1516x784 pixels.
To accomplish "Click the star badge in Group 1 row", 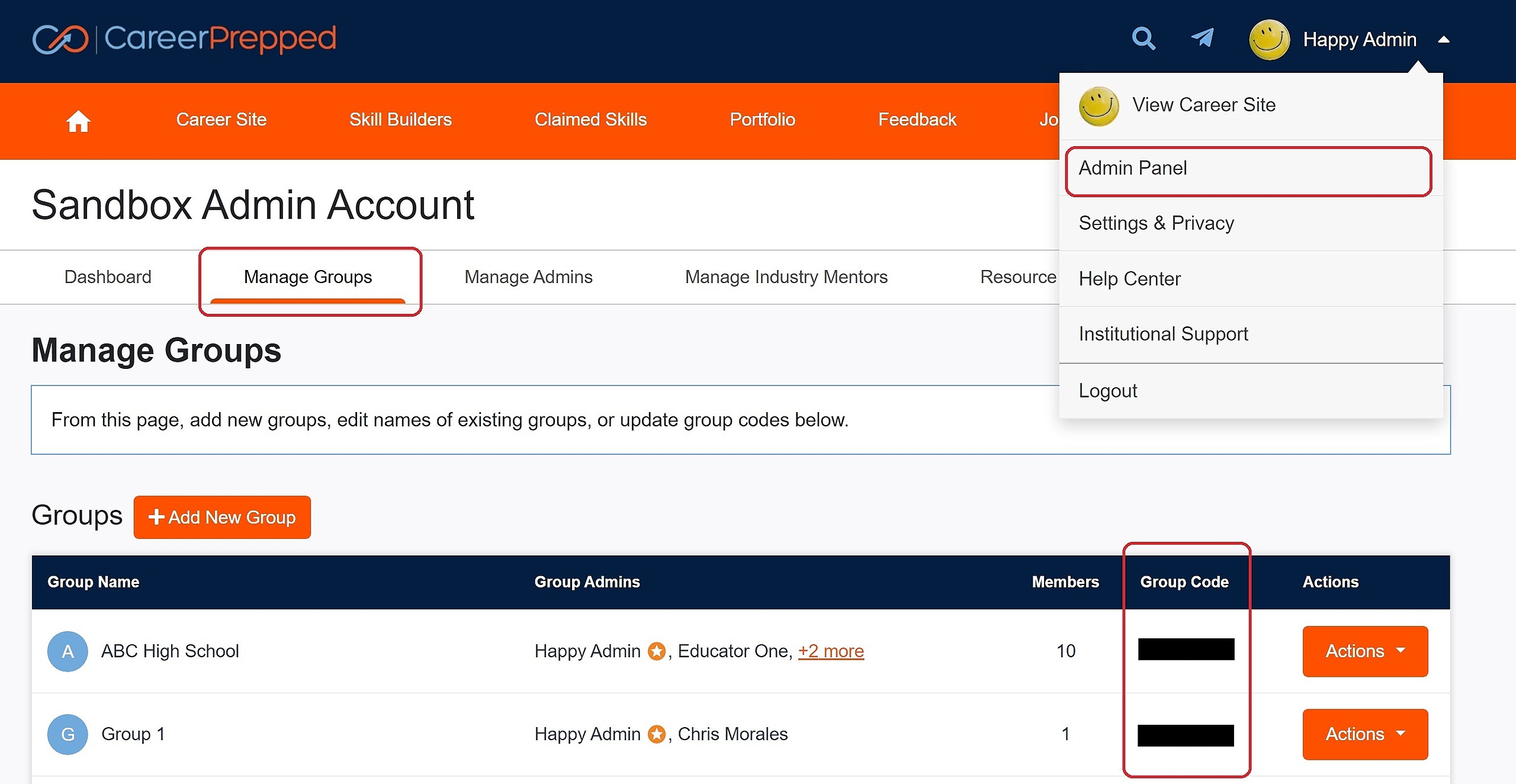I will click(656, 734).
